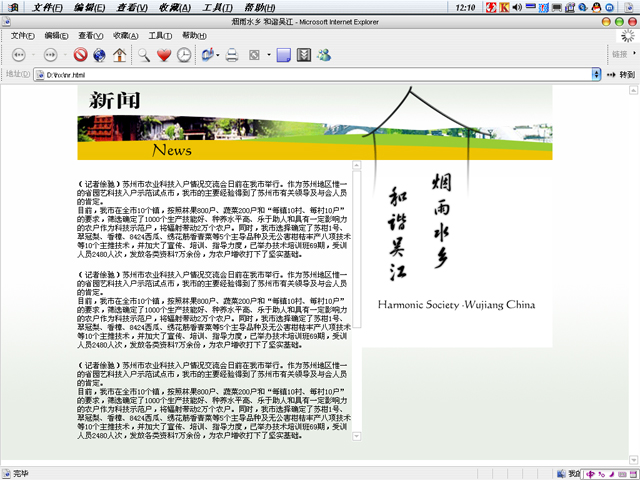
Task: Click the news panel vertical scrollbar thumb
Action: click(356, 249)
